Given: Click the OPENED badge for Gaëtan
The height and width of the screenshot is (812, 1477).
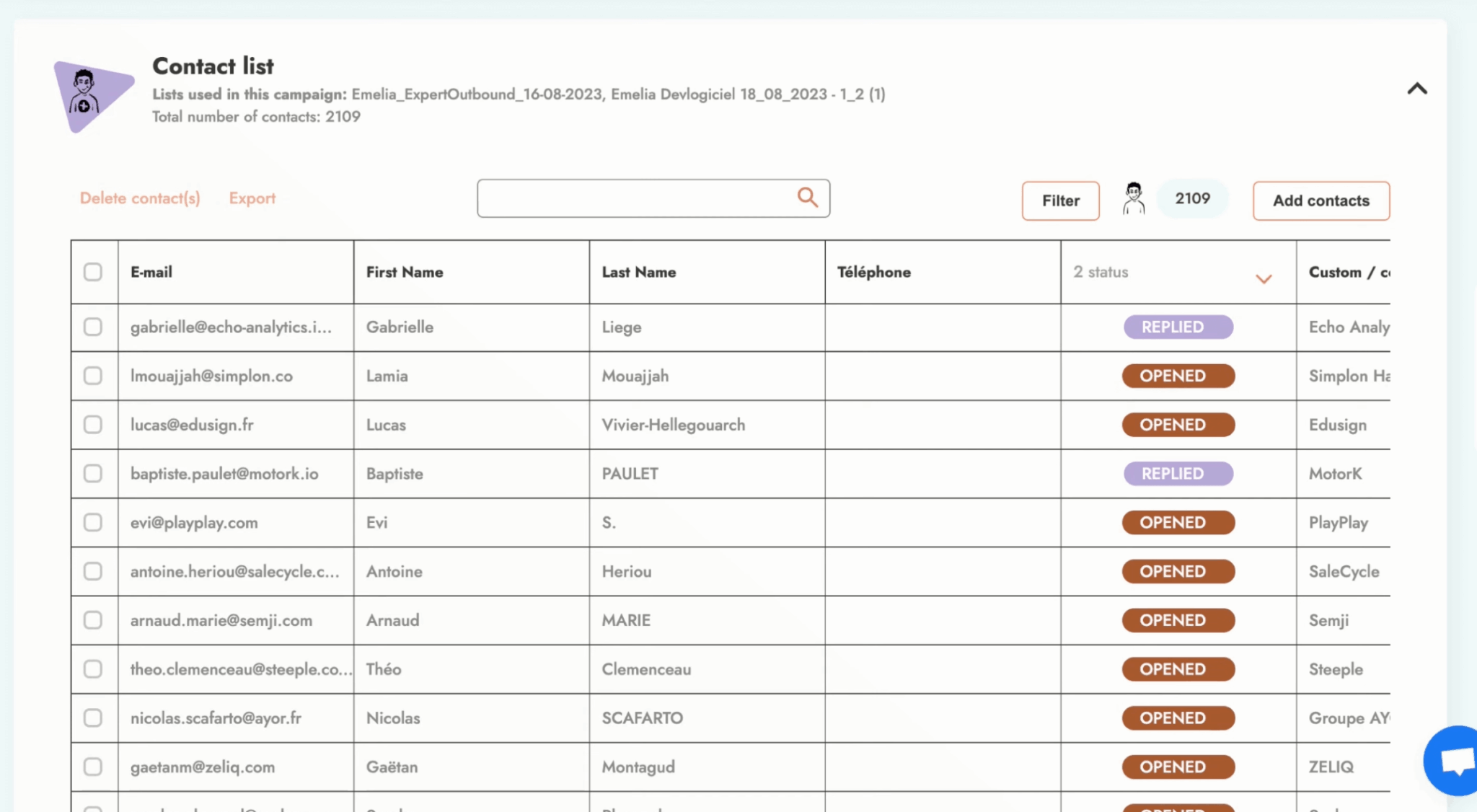Looking at the screenshot, I should [1178, 767].
